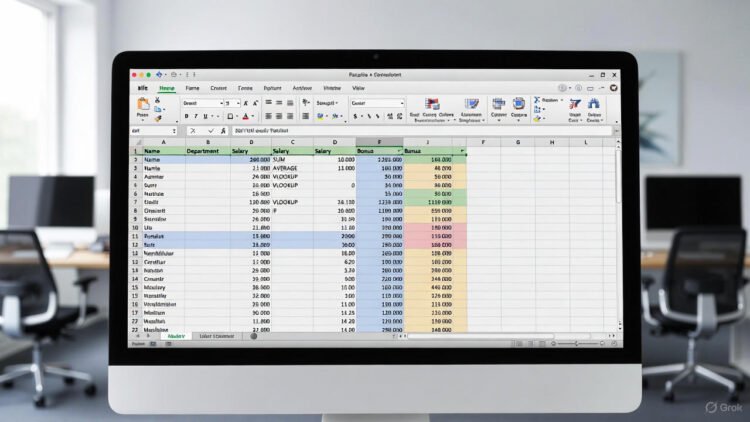Screen dimensions: 750x422
Task: Click the add new sheet button
Action: (254, 336)
